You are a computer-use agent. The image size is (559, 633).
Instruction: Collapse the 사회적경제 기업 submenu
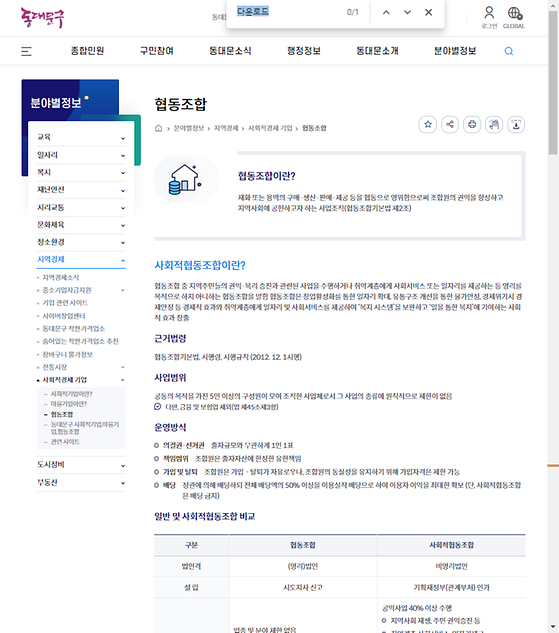[x=123, y=380]
